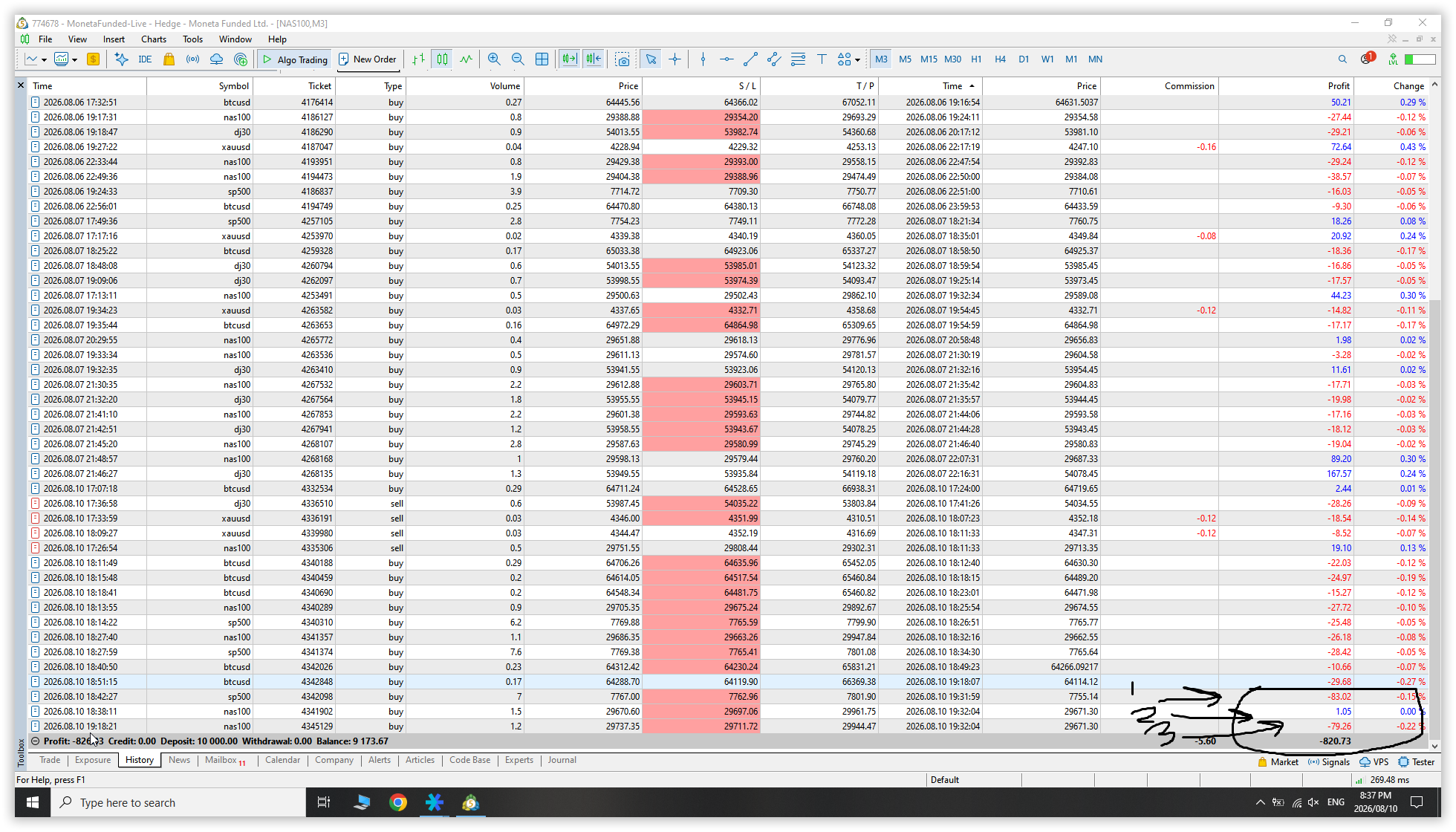This screenshot has height=832, width=1456.
Task: Select the text label T tool
Action: [x=822, y=59]
